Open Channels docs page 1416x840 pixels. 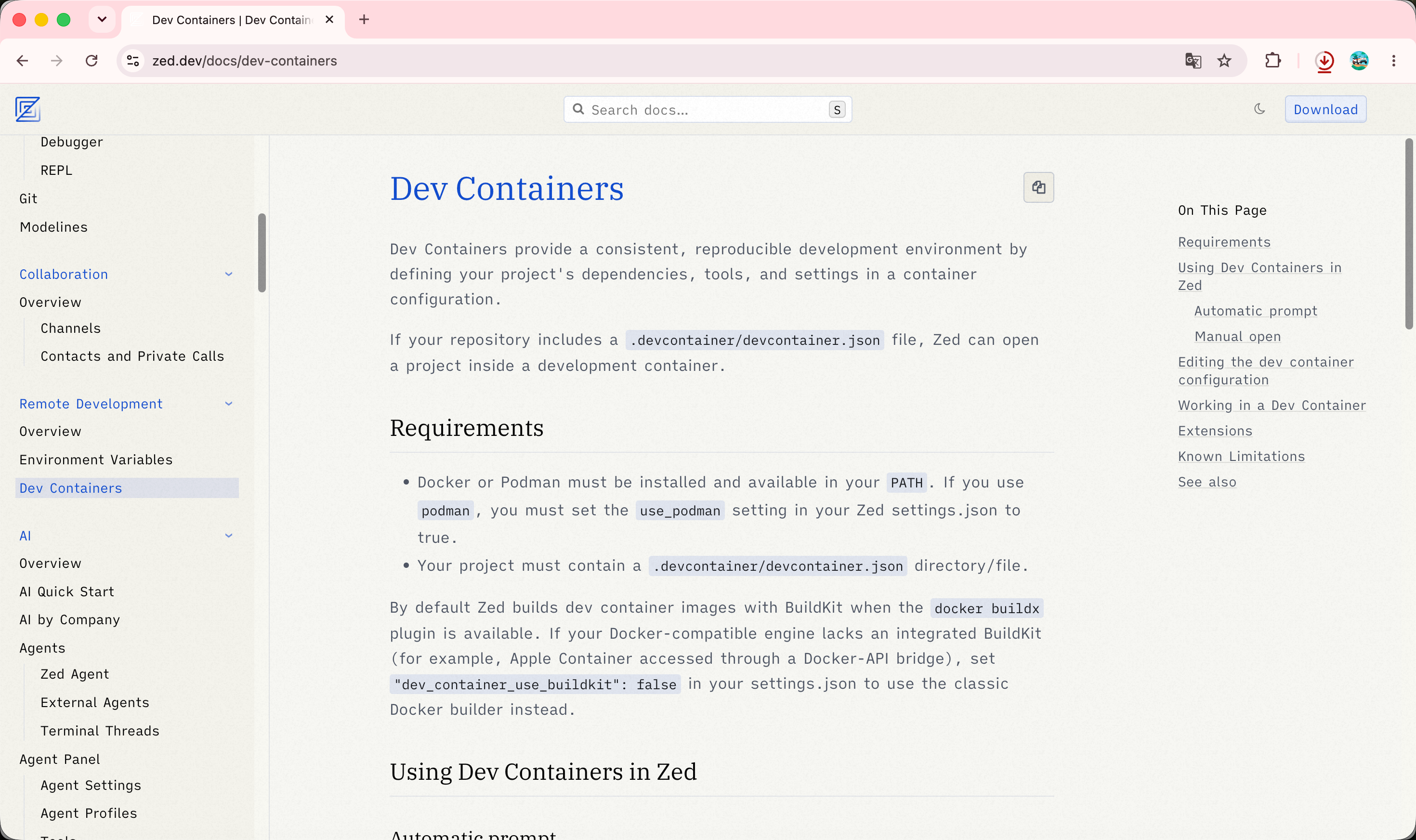[71, 328]
